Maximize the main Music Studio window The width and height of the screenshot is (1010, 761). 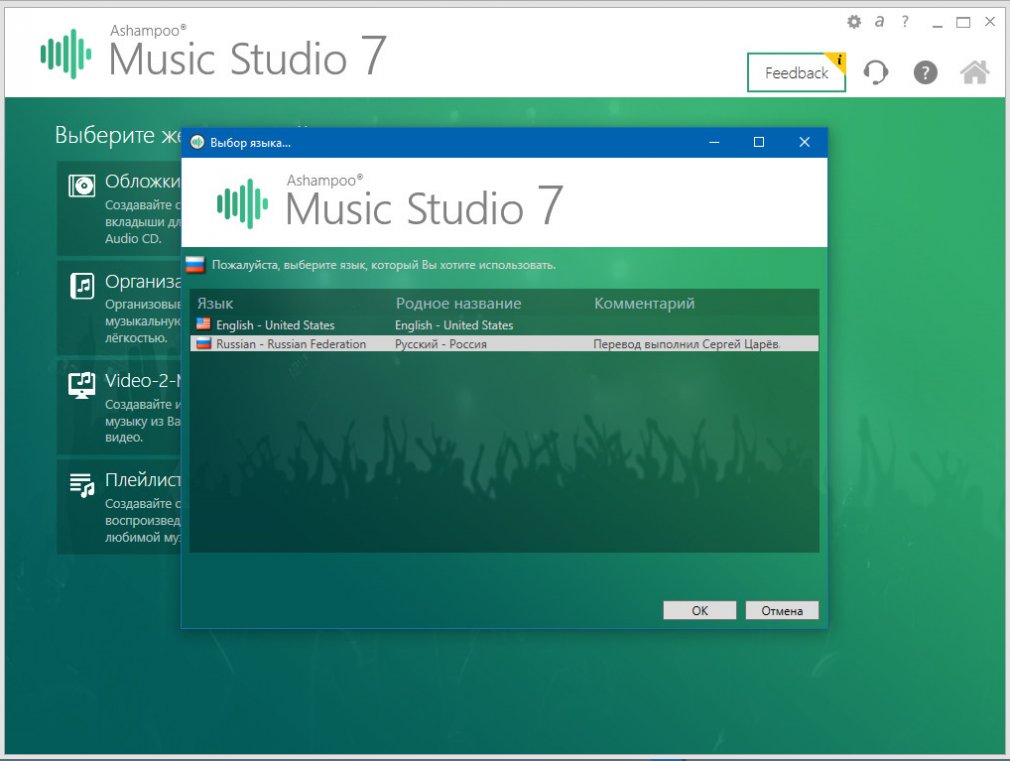[963, 22]
